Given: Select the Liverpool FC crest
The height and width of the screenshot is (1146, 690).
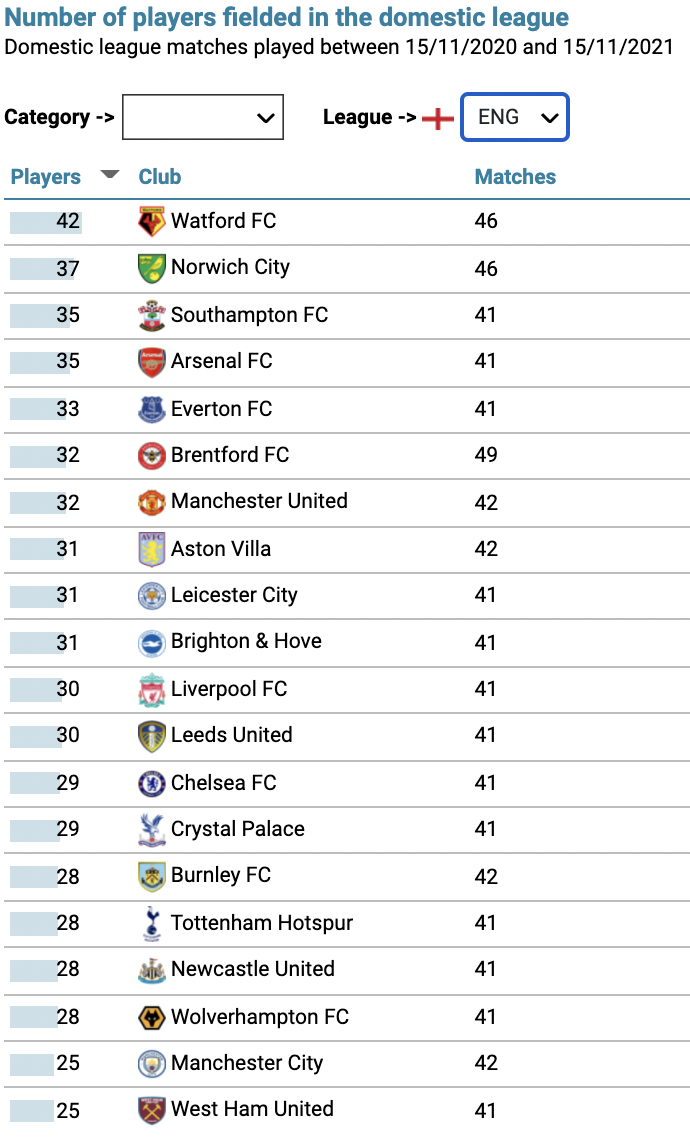Looking at the screenshot, I should (x=151, y=689).
